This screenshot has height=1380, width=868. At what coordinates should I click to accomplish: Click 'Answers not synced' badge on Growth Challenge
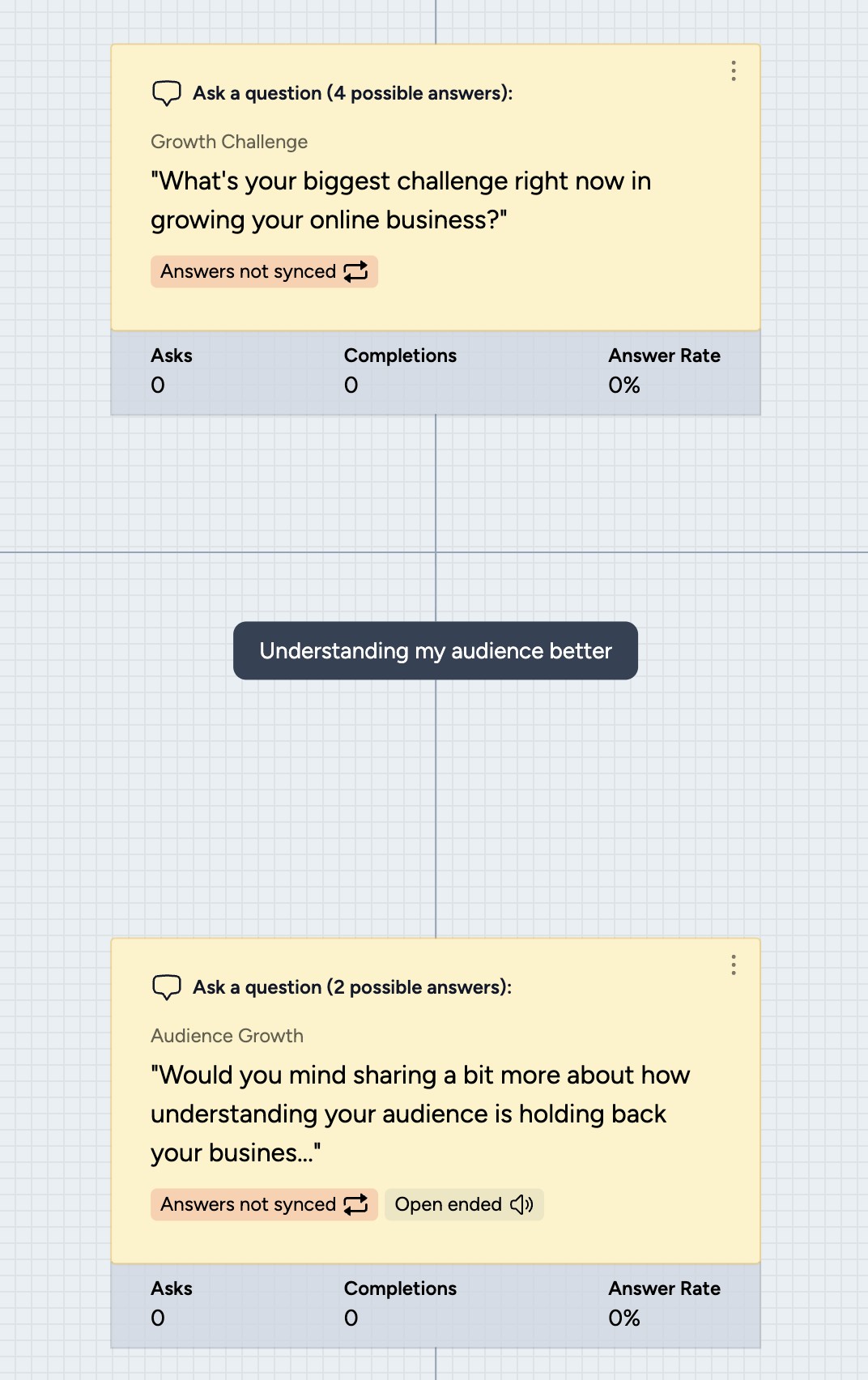click(x=249, y=272)
